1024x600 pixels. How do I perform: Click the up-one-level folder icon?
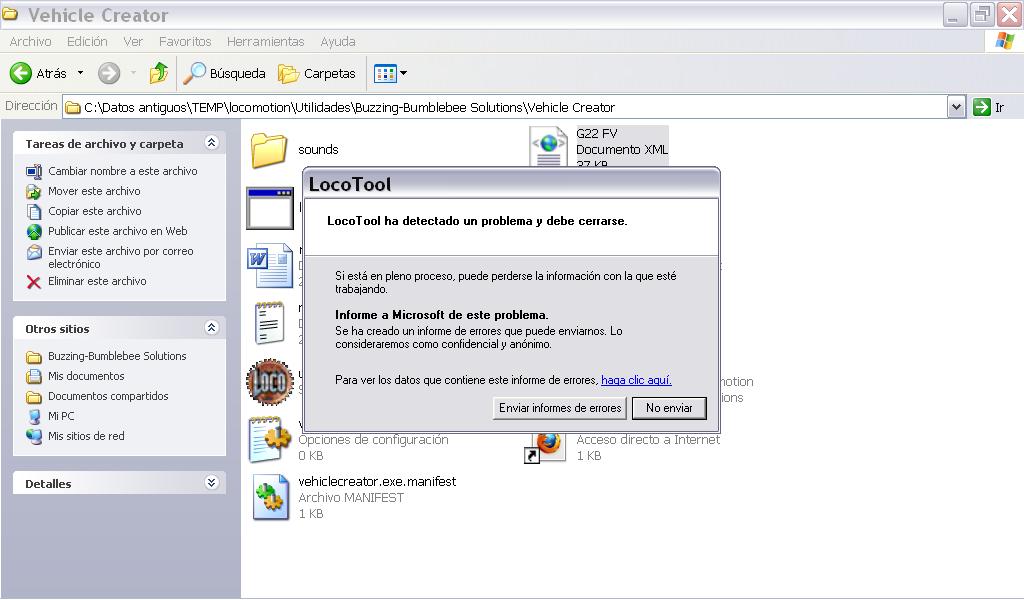[x=158, y=73]
